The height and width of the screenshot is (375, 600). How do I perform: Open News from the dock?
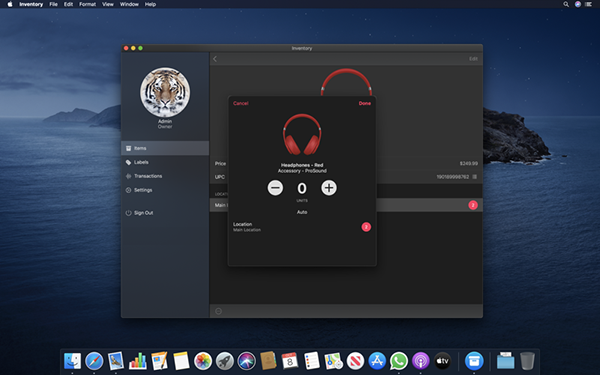(355, 360)
